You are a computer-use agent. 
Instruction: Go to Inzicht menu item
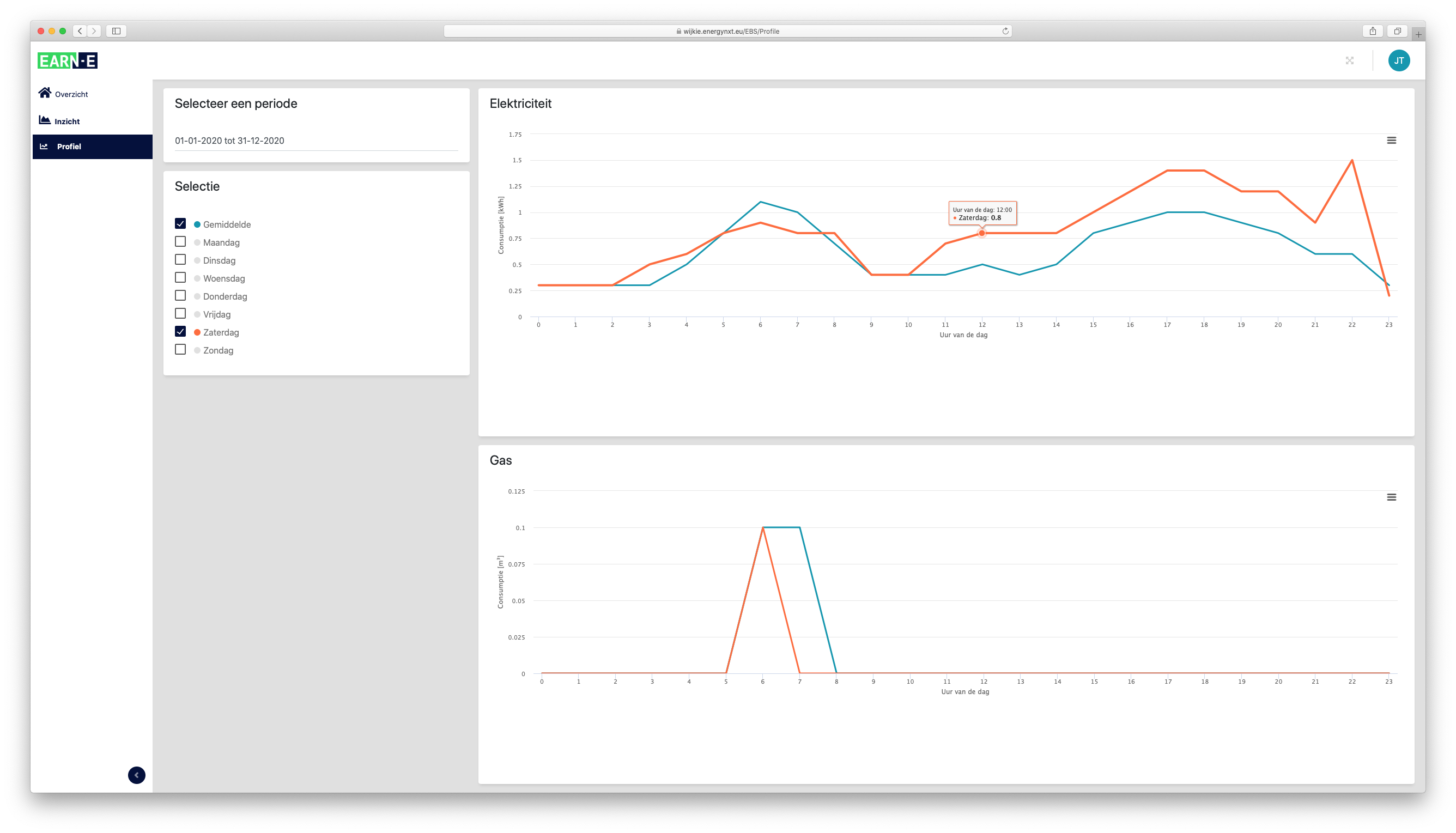[x=67, y=121]
